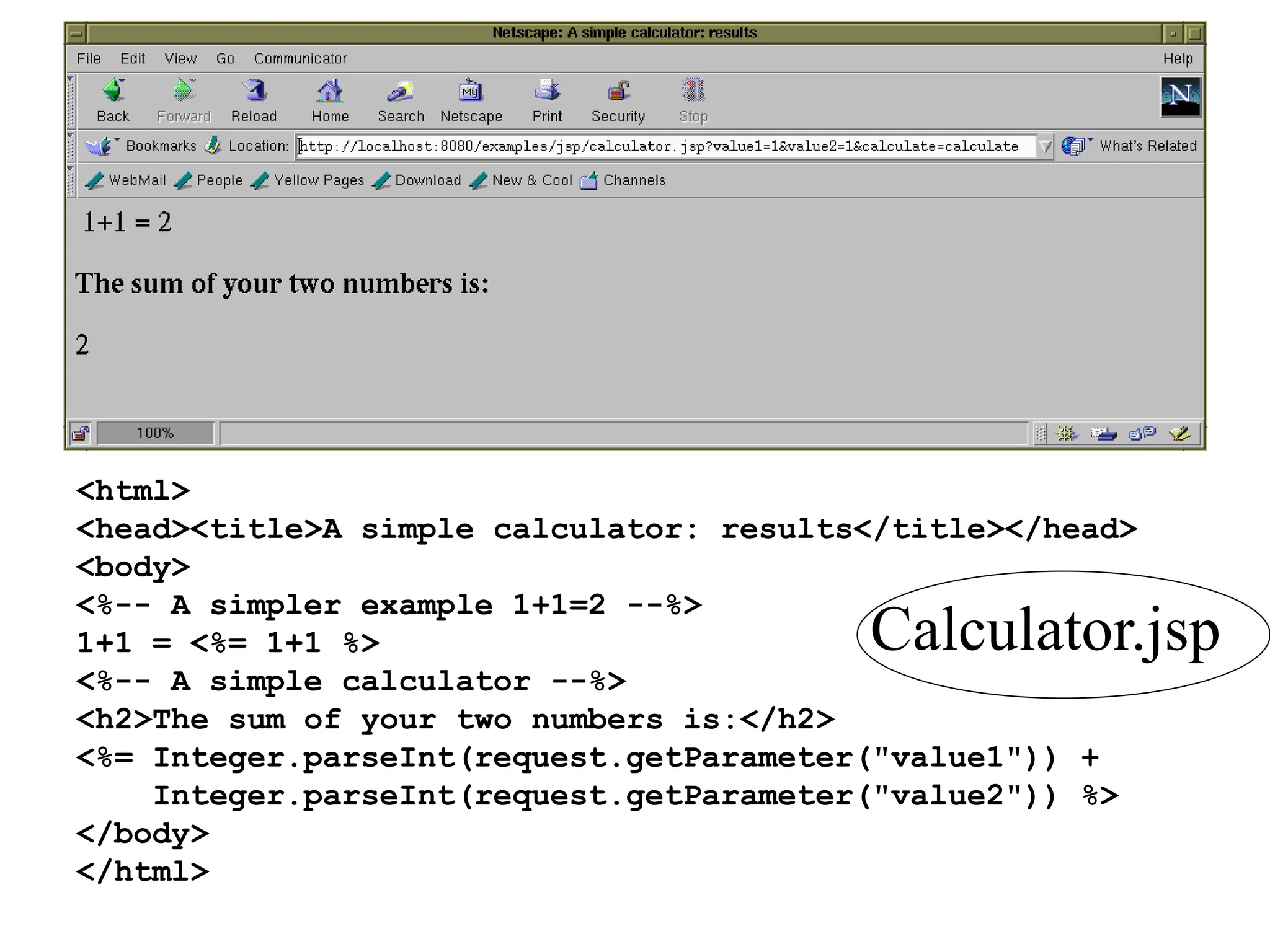Click the Netscape N logo
1270x952 pixels.
1180,97
